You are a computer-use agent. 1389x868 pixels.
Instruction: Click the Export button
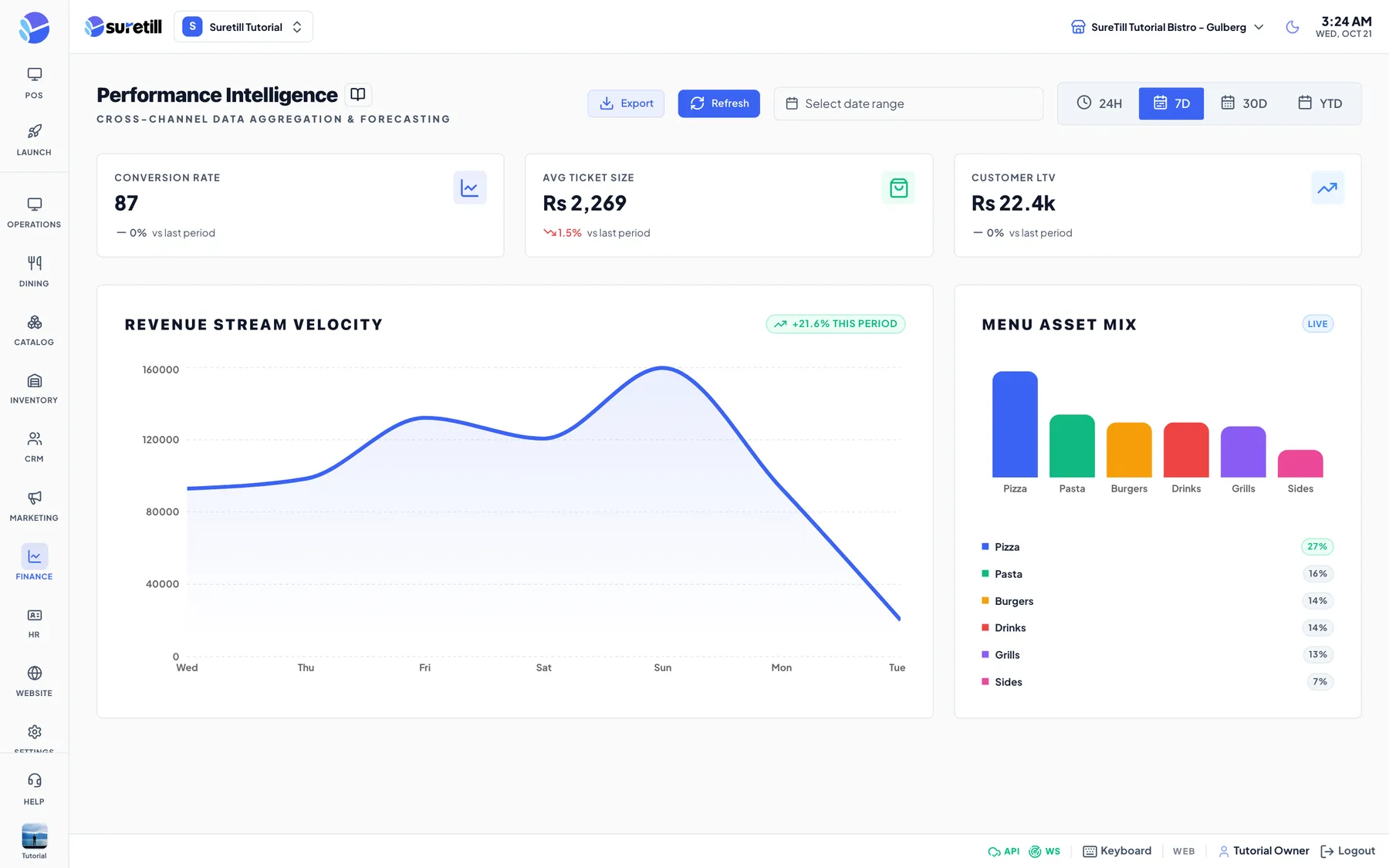626,103
